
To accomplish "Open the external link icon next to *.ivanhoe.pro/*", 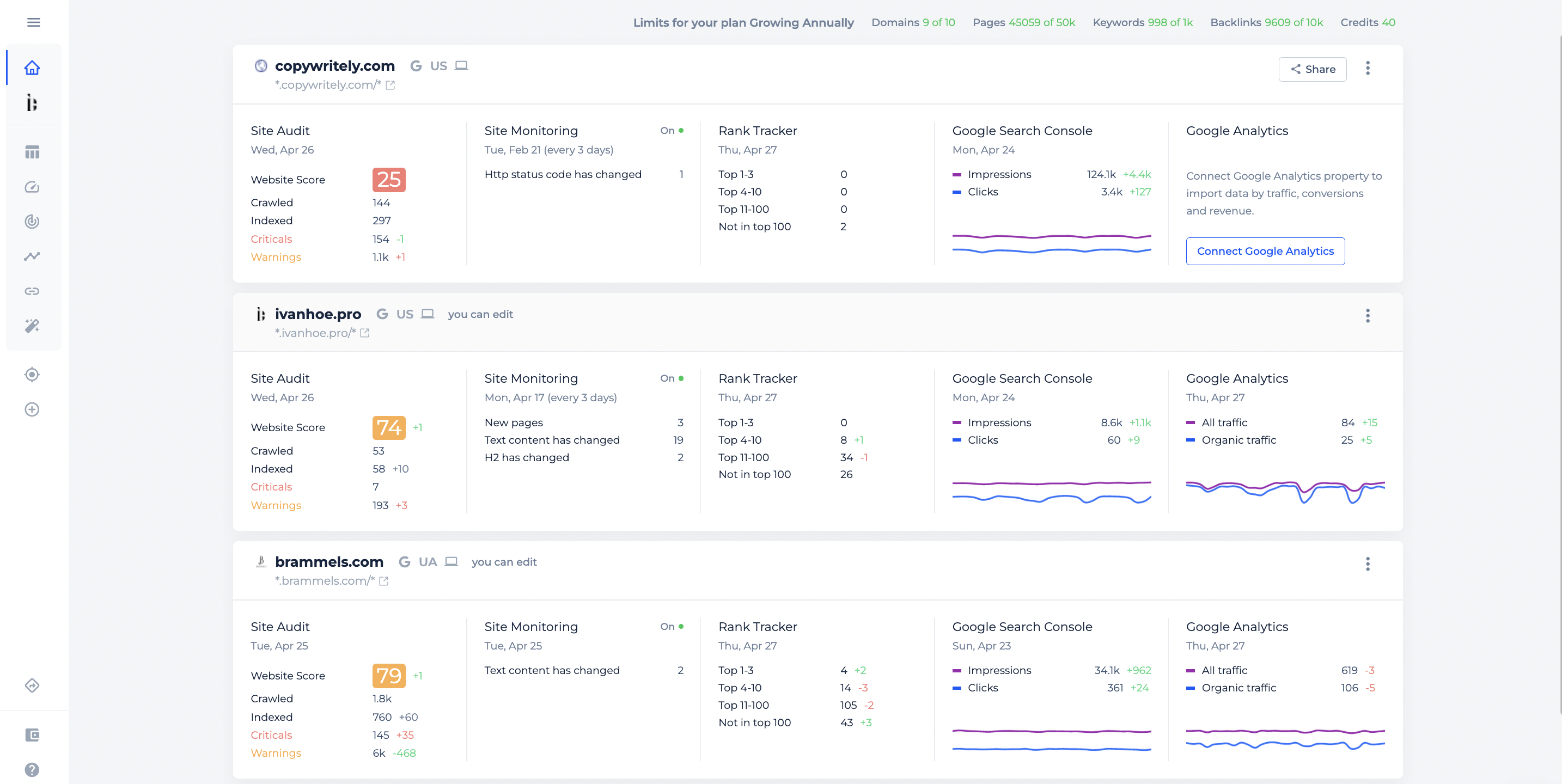I will (364, 333).
